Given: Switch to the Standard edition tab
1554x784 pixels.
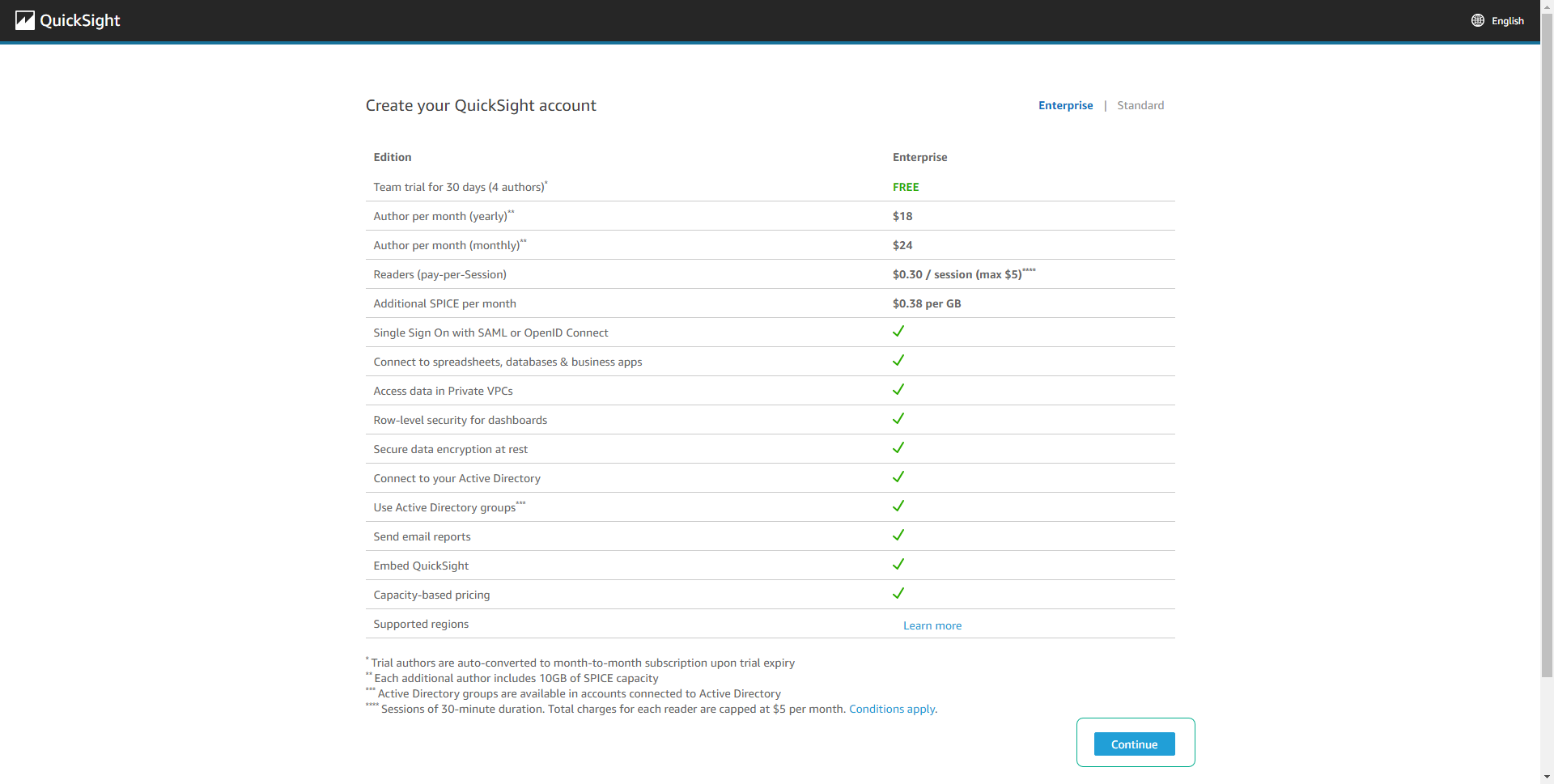Looking at the screenshot, I should coord(1140,105).
